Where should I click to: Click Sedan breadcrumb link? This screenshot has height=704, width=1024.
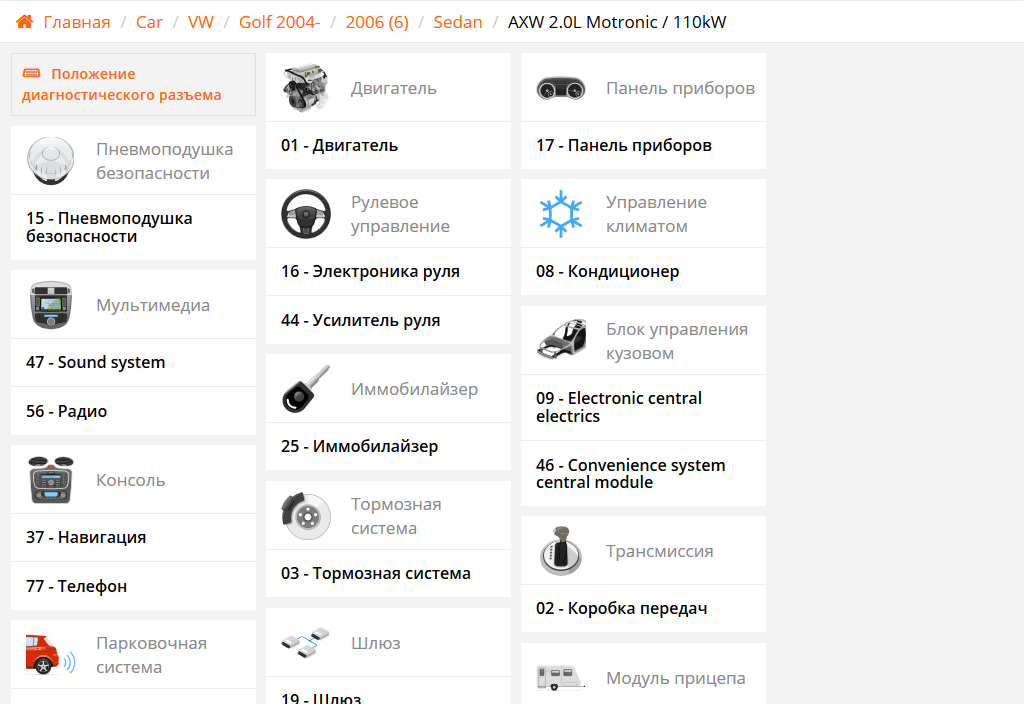(458, 22)
